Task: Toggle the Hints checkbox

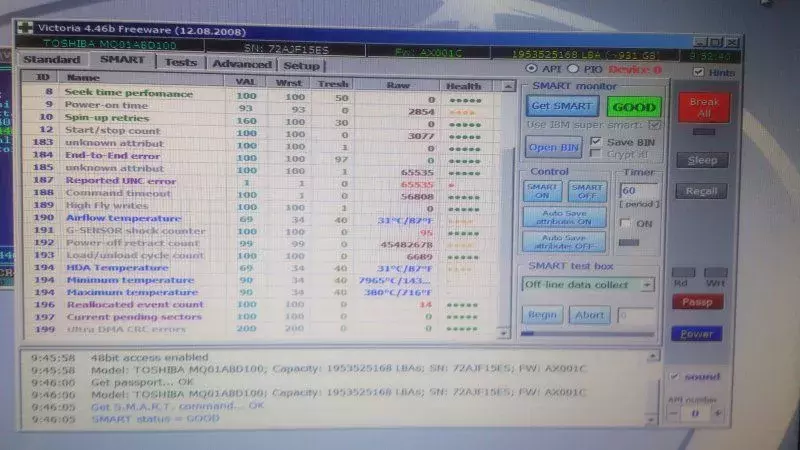Action: pos(698,72)
